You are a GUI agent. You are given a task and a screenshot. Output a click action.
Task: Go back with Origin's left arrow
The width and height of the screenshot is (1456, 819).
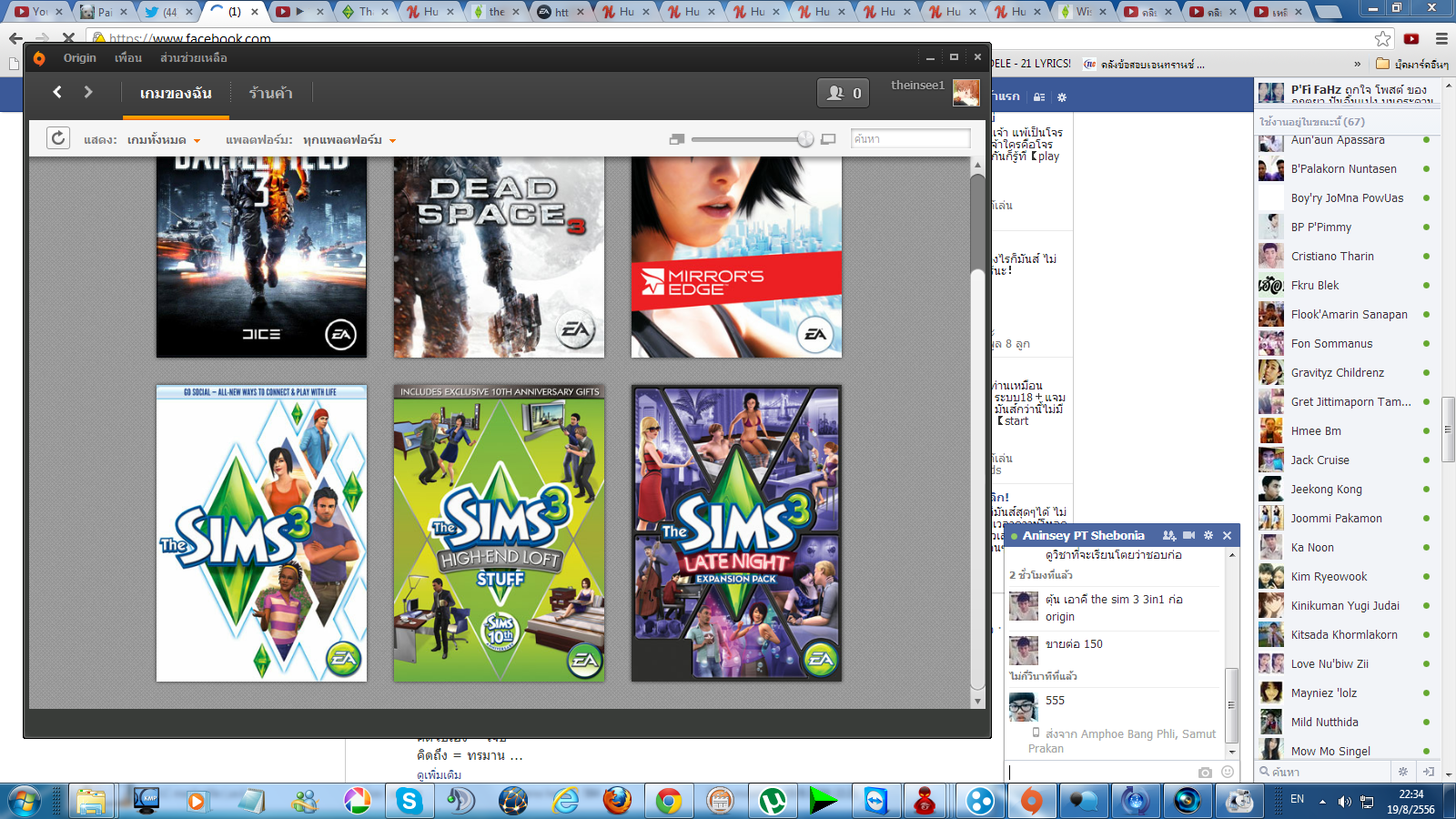click(x=57, y=92)
